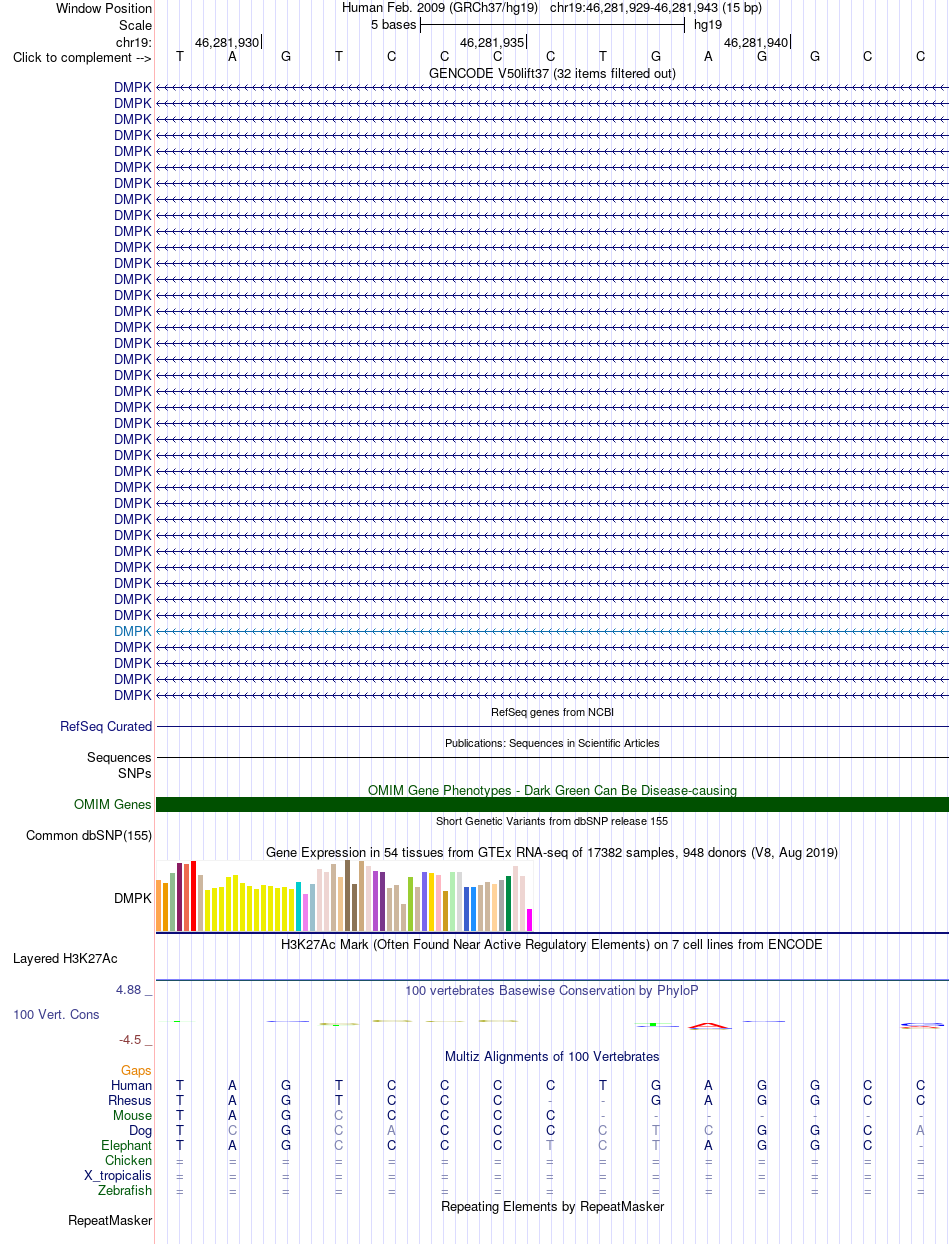Image resolution: width=950 pixels, height=1244 pixels.
Task: Select the "Scale" row label
Action: [135, 25]
